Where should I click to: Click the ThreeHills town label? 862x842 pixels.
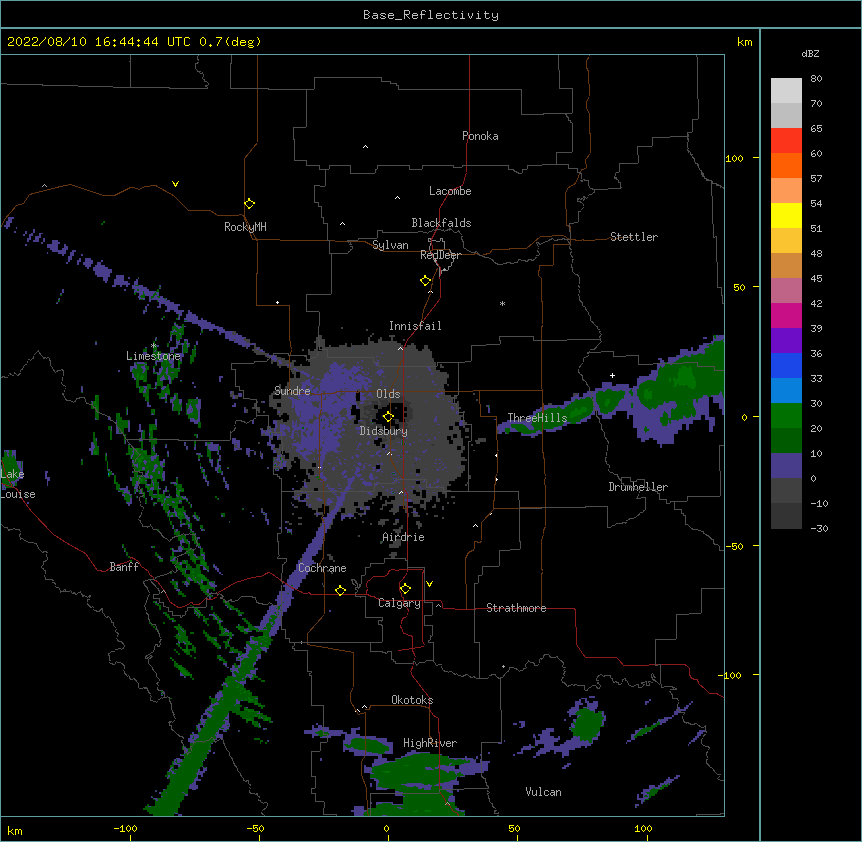(x=537, y=418)
